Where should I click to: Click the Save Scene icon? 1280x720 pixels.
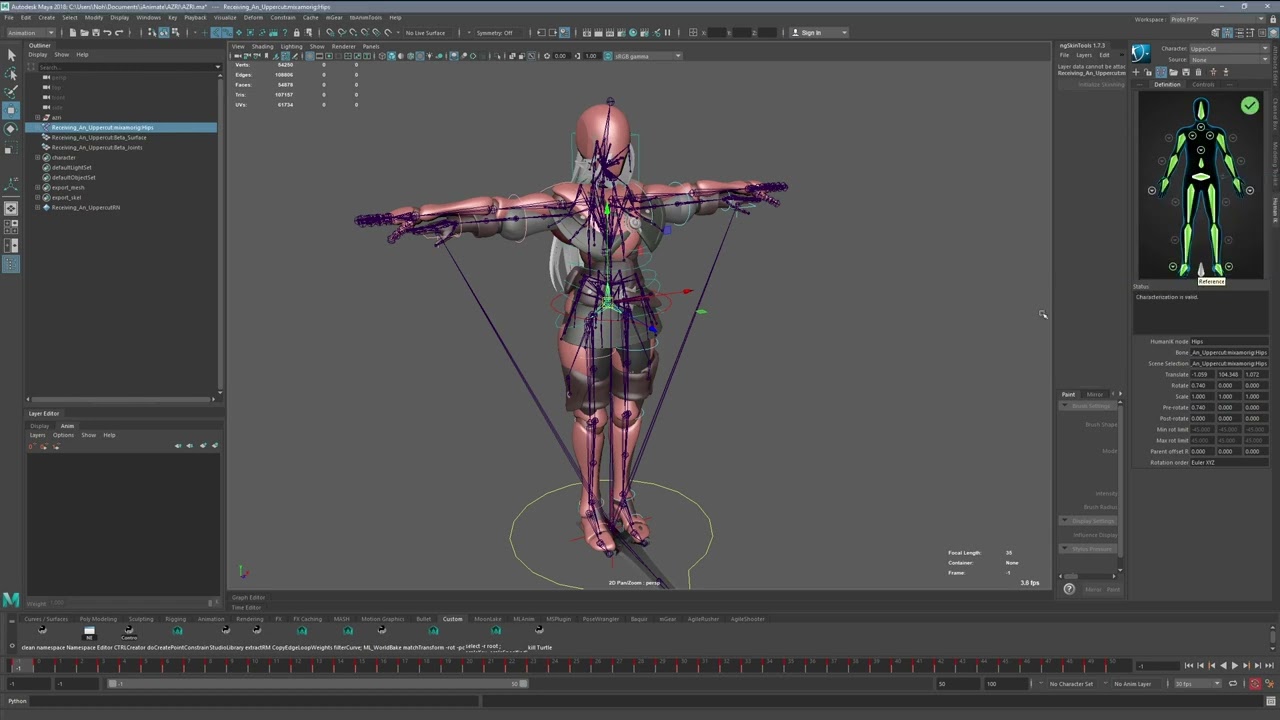[x=95, y=32]
